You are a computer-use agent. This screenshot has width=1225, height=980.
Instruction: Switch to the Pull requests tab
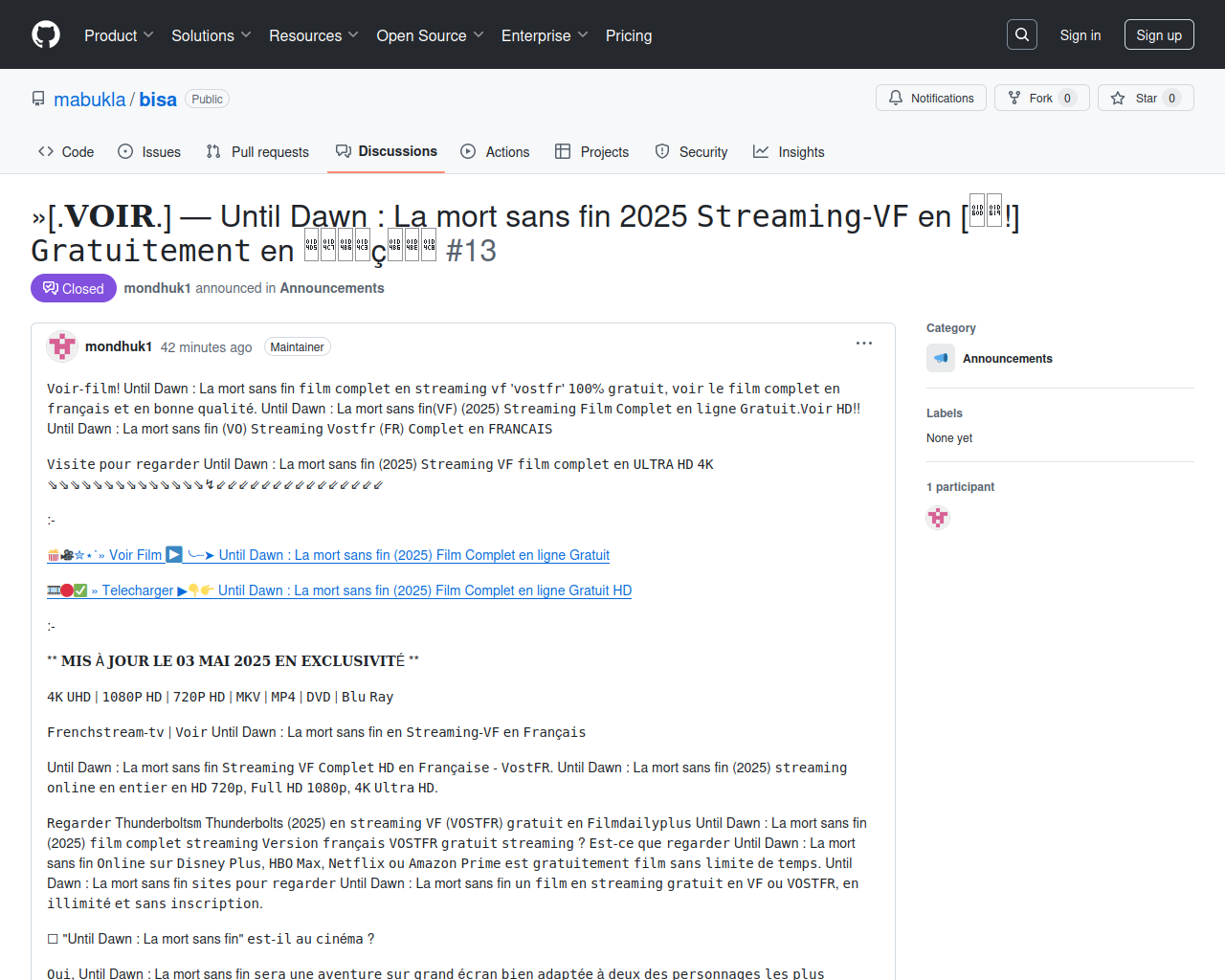257,151
